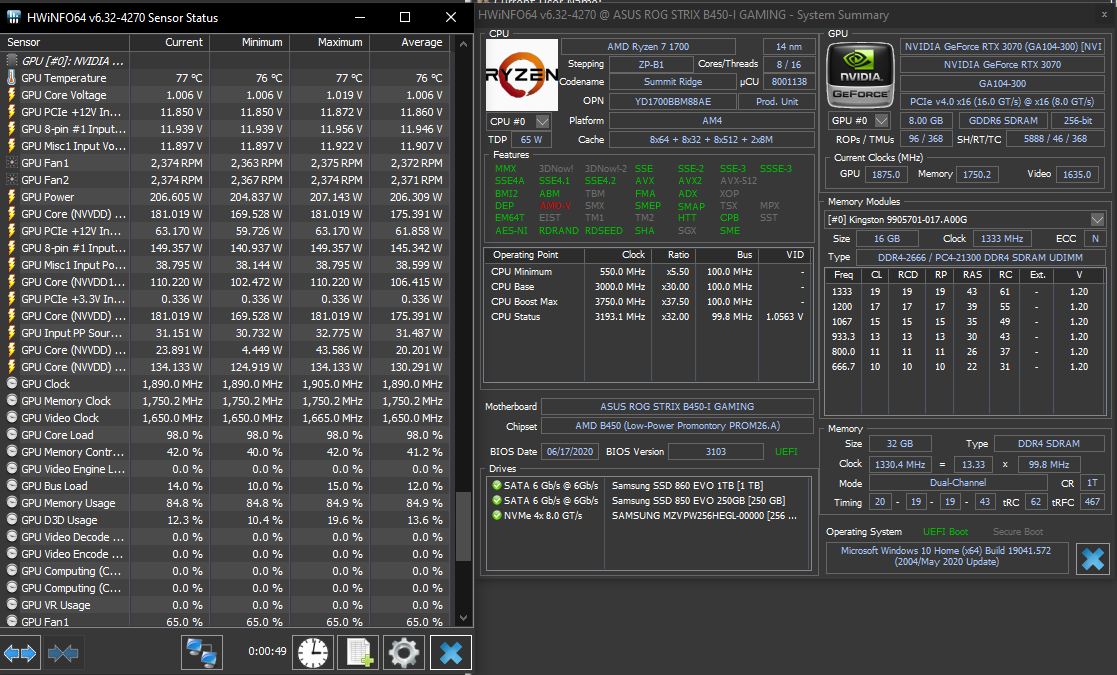Start logging with the document plus icon
Viewport: 1117px width, 675px height.
point(359,653)
